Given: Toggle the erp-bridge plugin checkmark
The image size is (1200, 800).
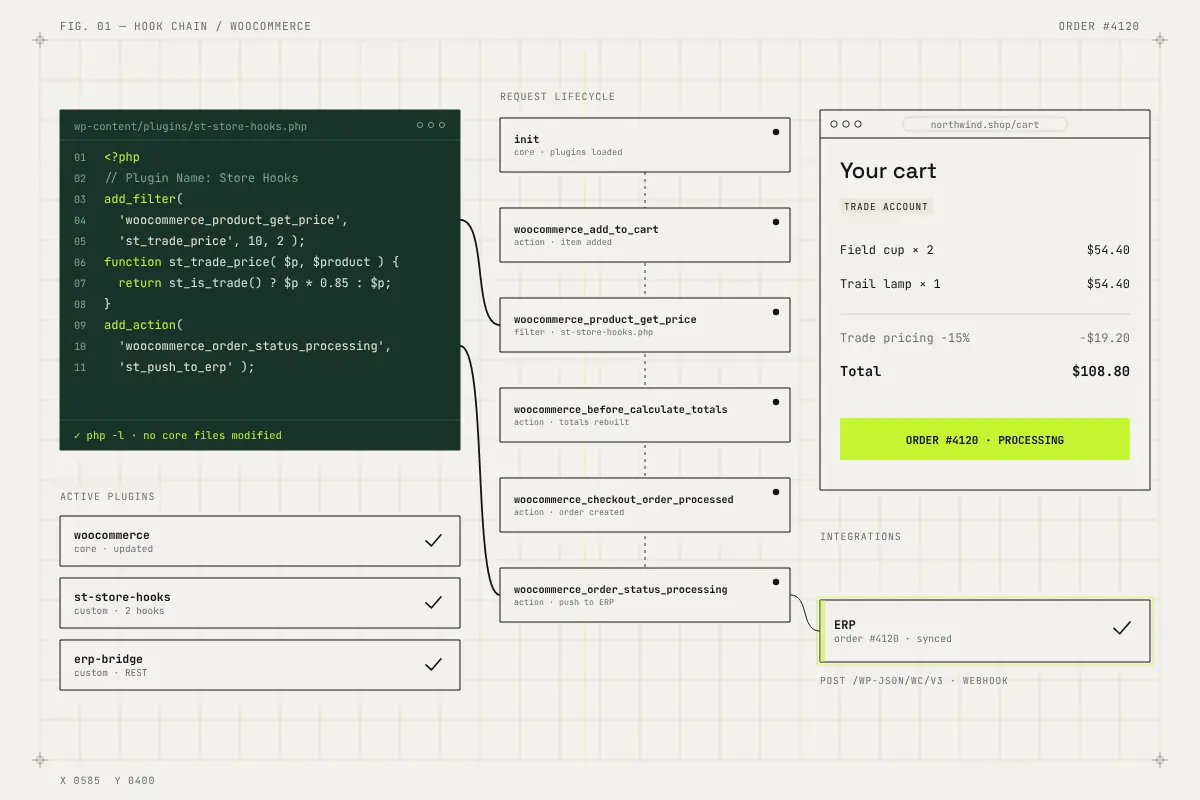Looking at the screenshot, I should pyautogui.click(x=433, y=665).
